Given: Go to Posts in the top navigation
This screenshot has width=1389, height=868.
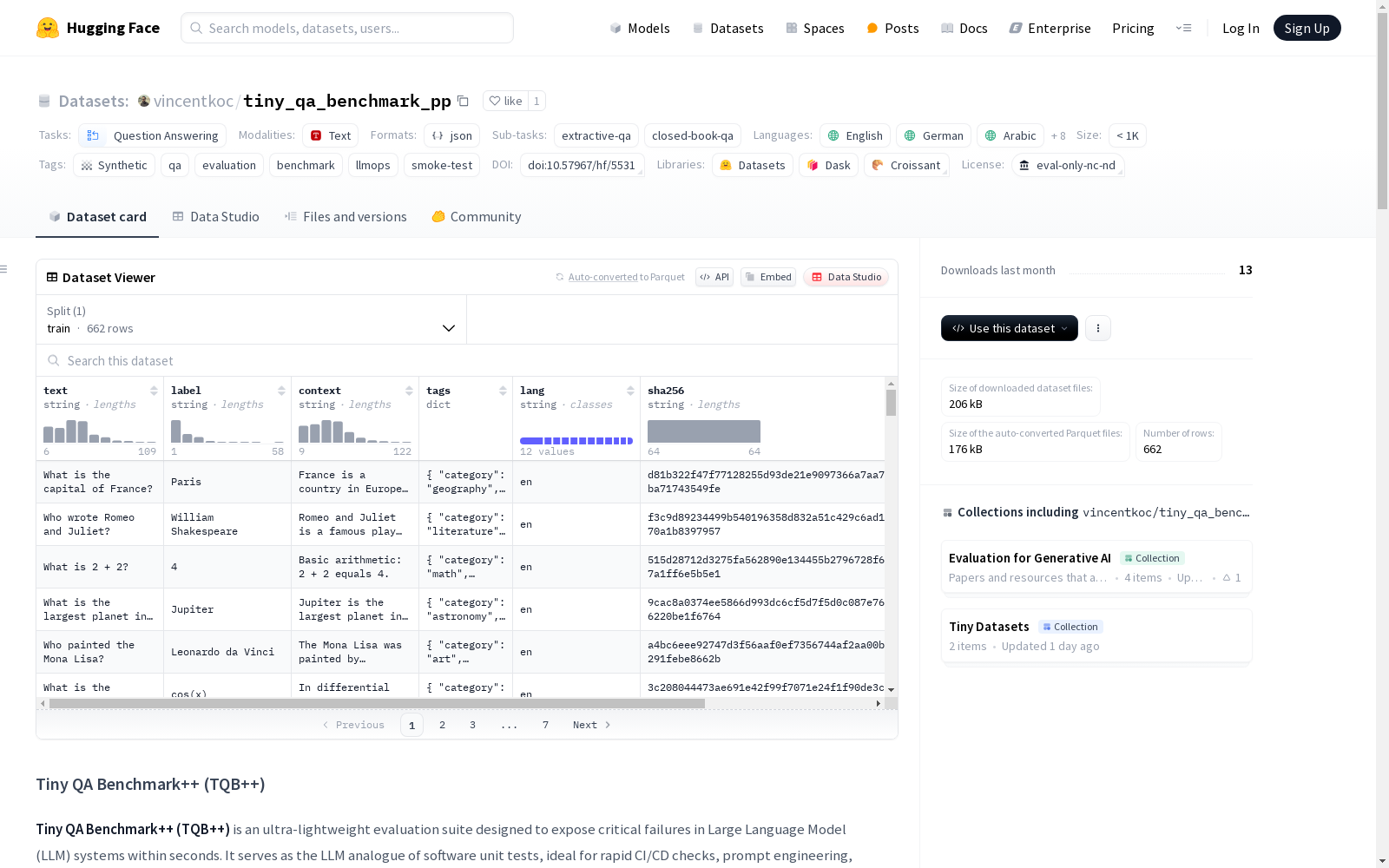Looking at the screenshot, I should coord(892,28).
